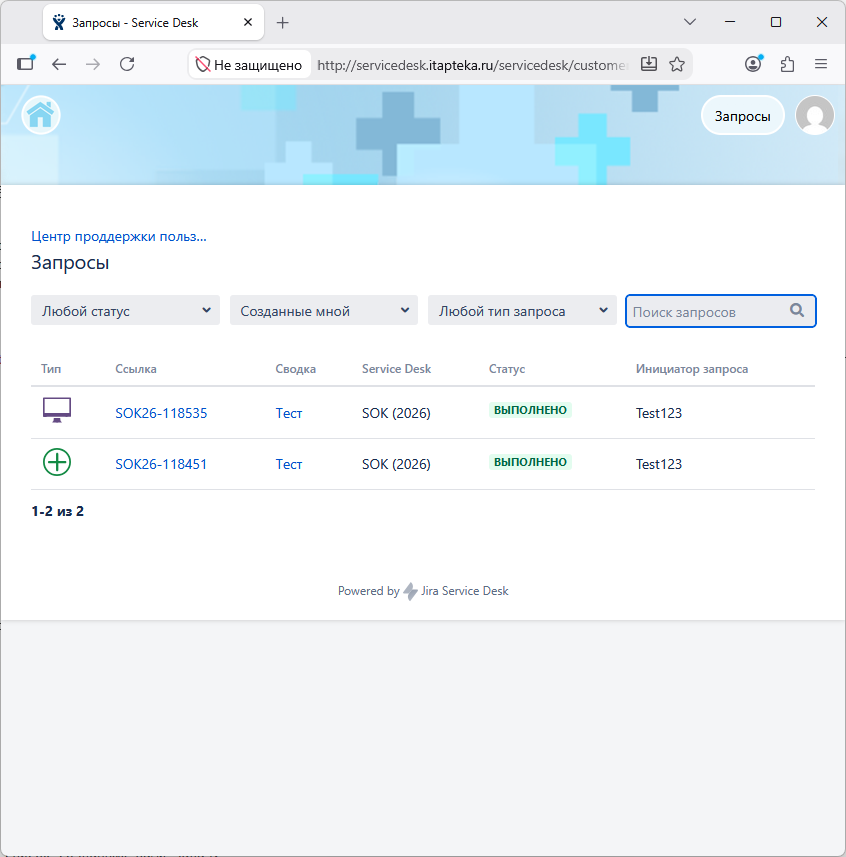Open the browser extensions puzzle icon

787,64
